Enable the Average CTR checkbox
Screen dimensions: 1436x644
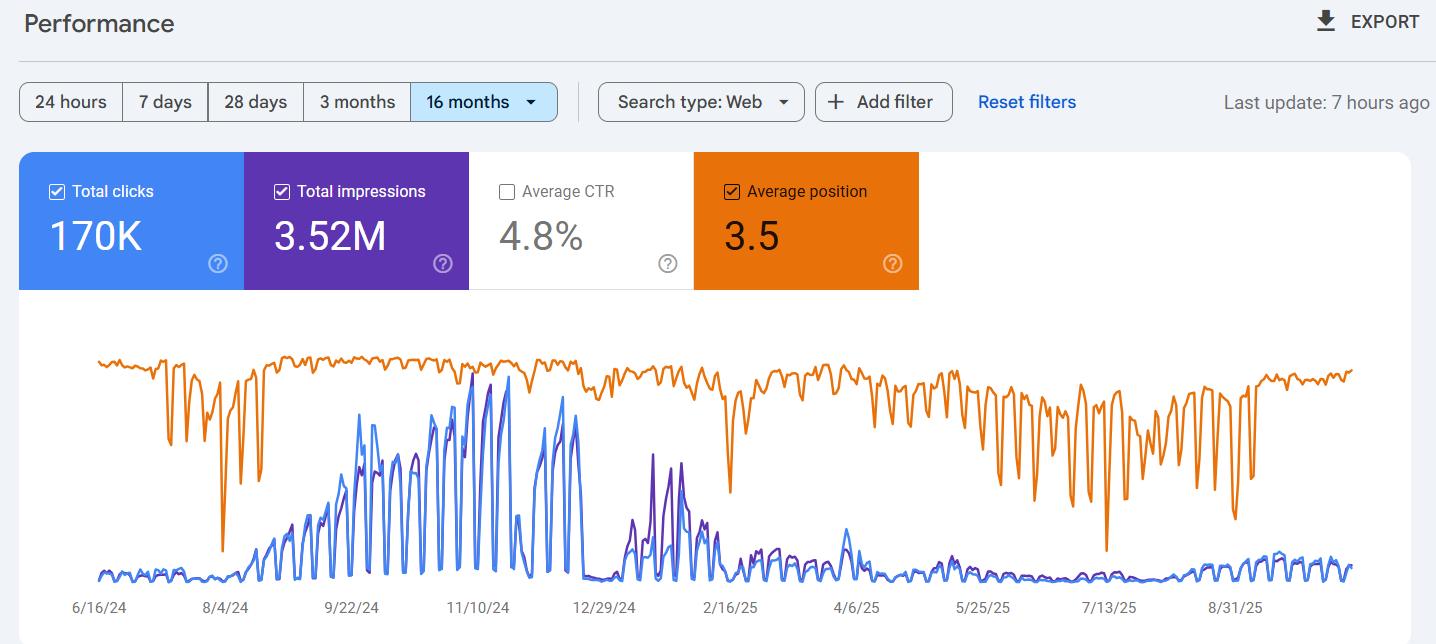tap(506, 191)
